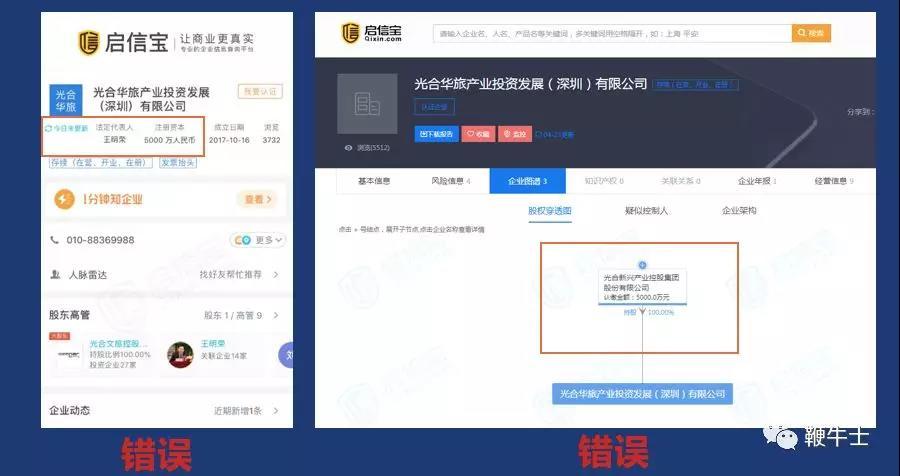Select the 5000 万人民币 registered capital value
The image size is (900, 476).
coord(170,140)
